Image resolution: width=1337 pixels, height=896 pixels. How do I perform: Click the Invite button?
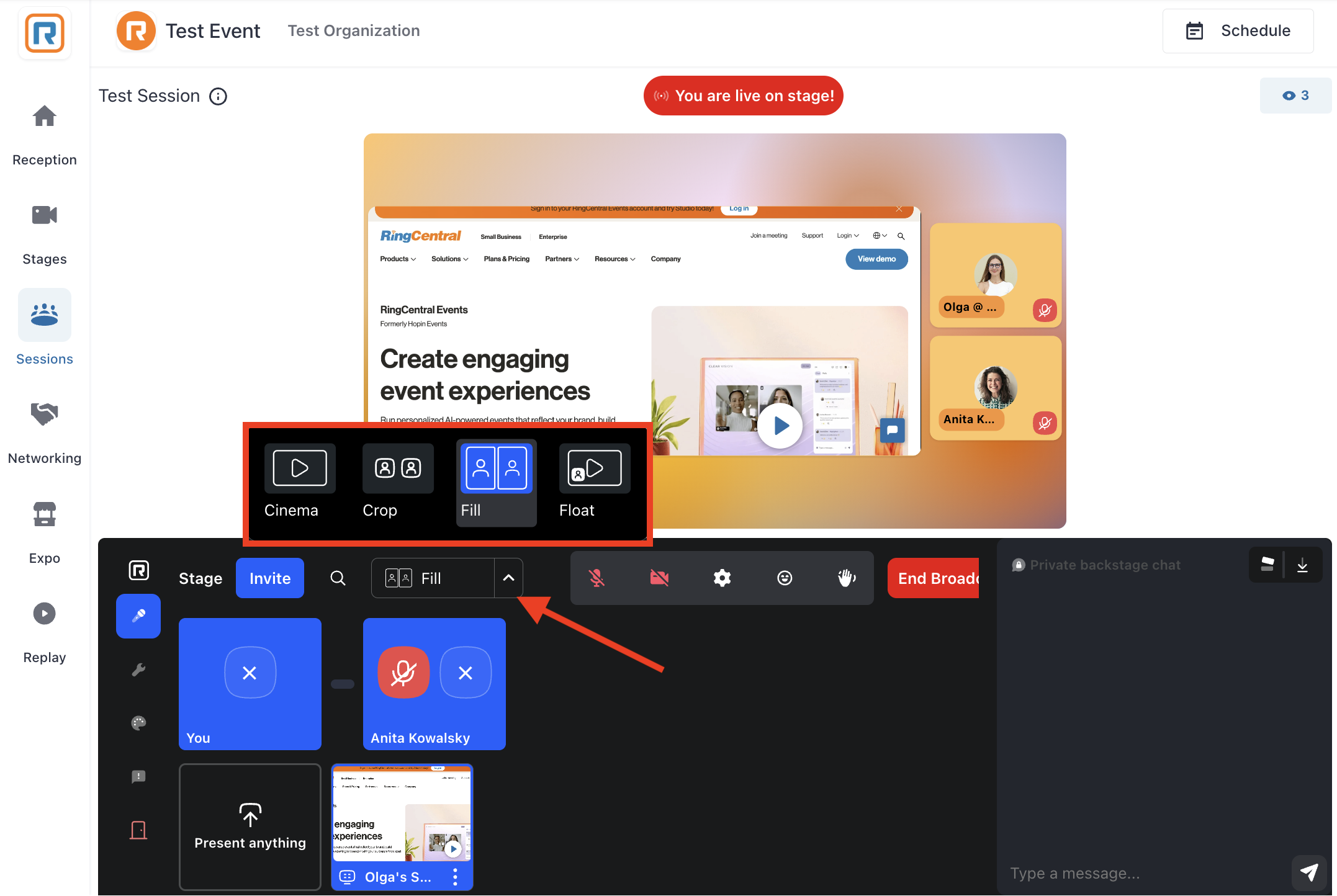pyautogui.click(x=270, y=578)
